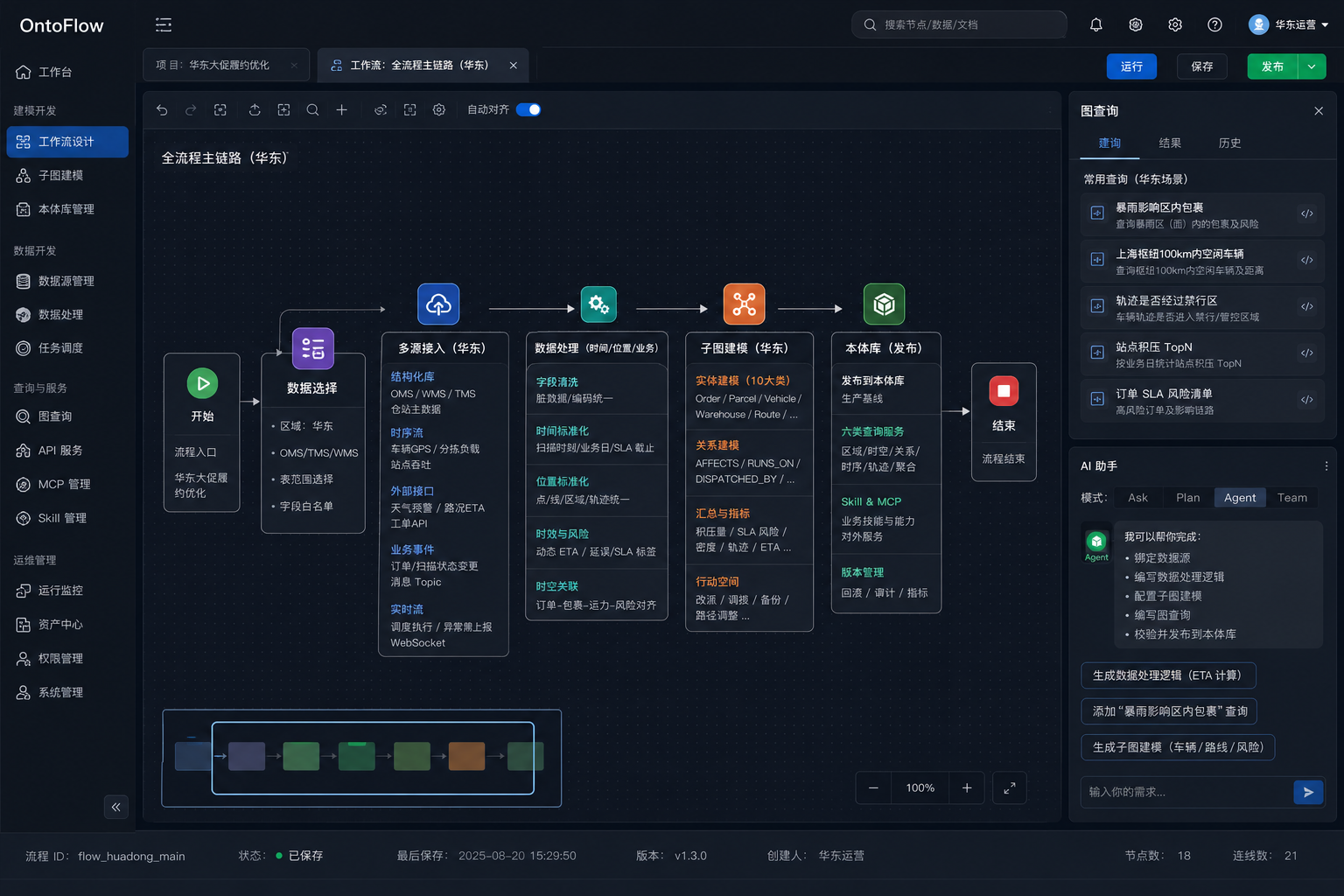Switch AI assistant mode to Ask
Screen dimensions: 1344x896
[x=1137, y=498]
